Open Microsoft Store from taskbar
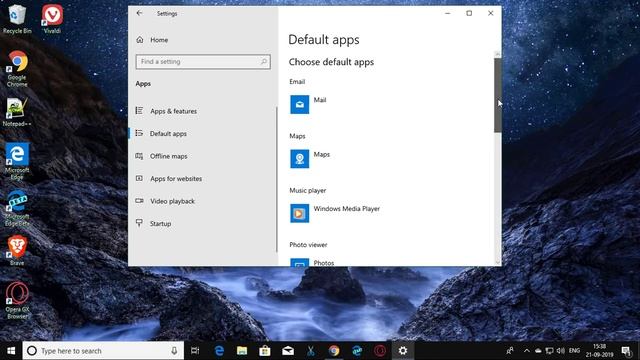Viewport: 640px width, 360px height. [265, 351]
